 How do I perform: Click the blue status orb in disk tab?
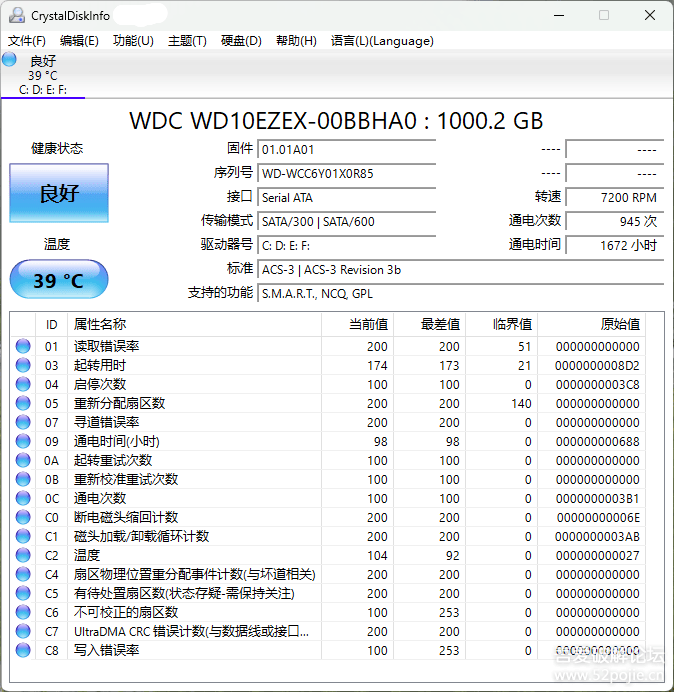(x=9, y=59)
